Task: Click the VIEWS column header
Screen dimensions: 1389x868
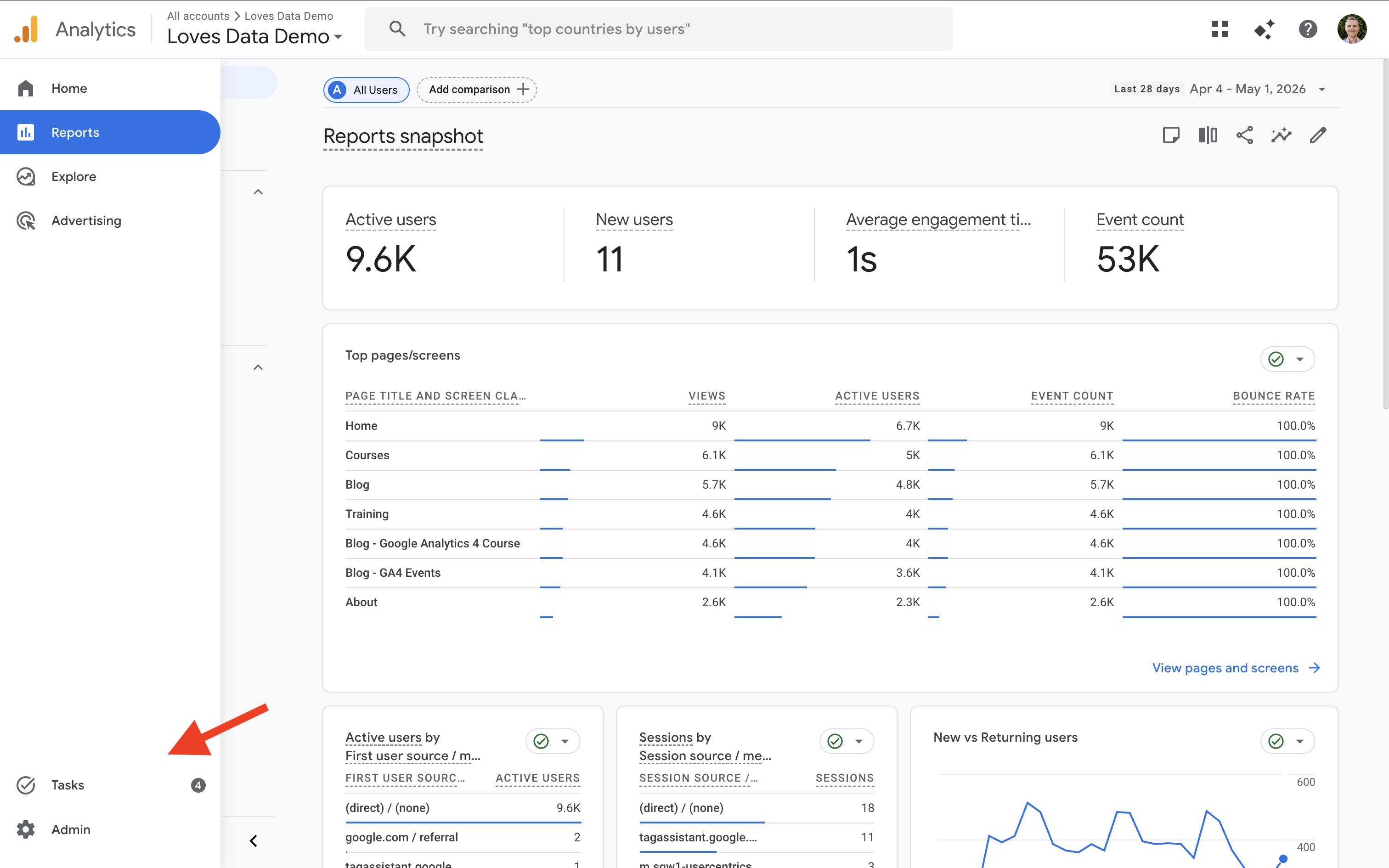Action: [x=706, y=396]
